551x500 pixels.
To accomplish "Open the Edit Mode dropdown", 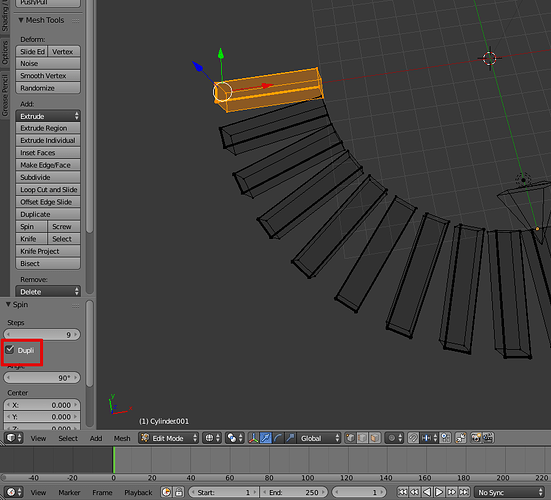I will tap(169, 438).
